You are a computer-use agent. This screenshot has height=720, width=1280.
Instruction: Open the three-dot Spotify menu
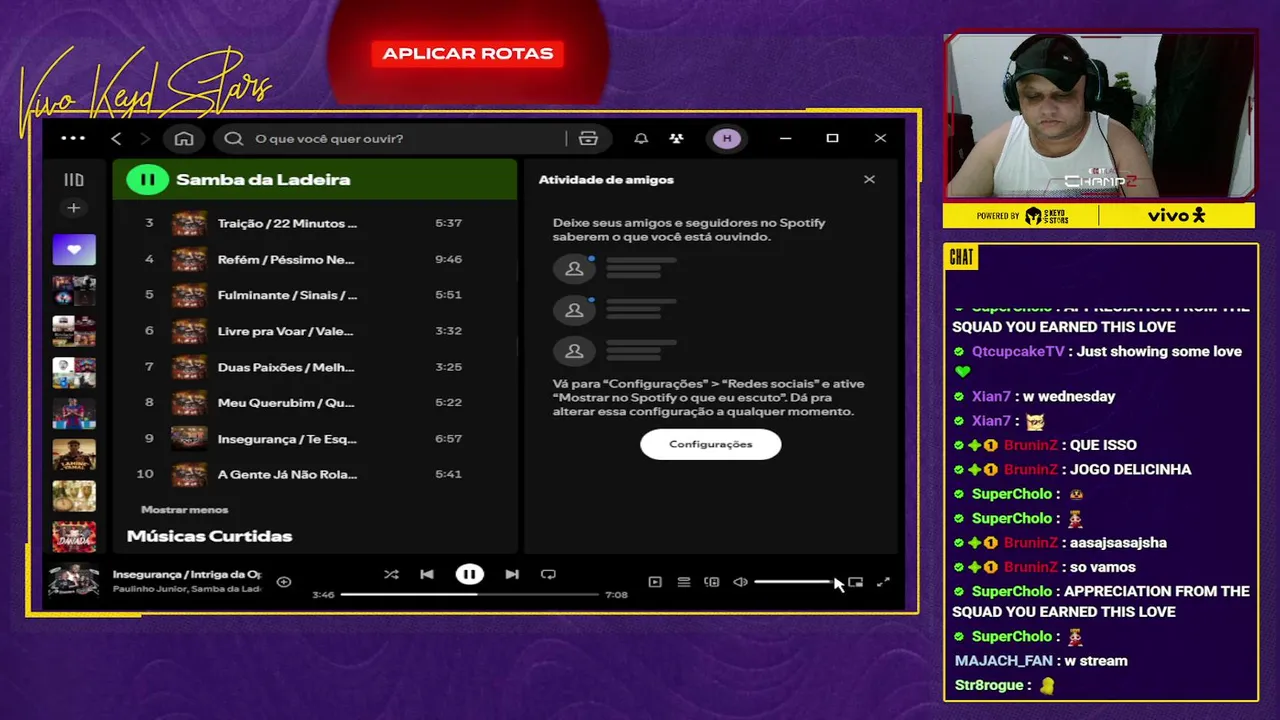(73, 138)
